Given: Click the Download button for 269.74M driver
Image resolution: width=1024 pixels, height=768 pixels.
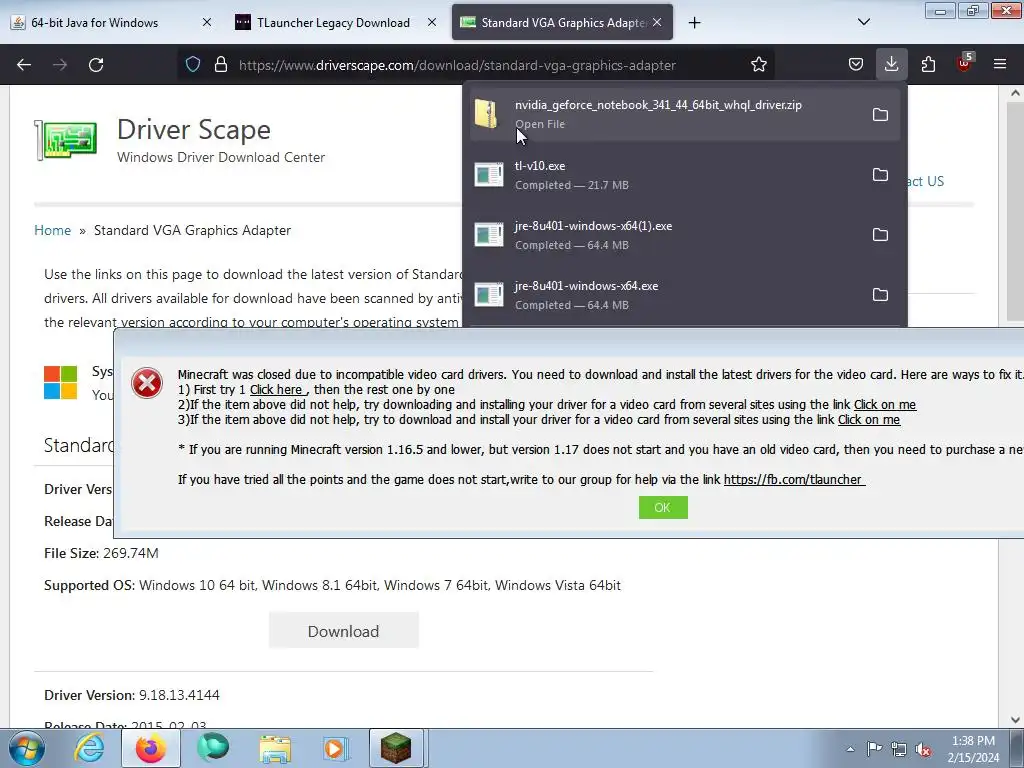Looking at the screenshot, I should click(344, 631).
